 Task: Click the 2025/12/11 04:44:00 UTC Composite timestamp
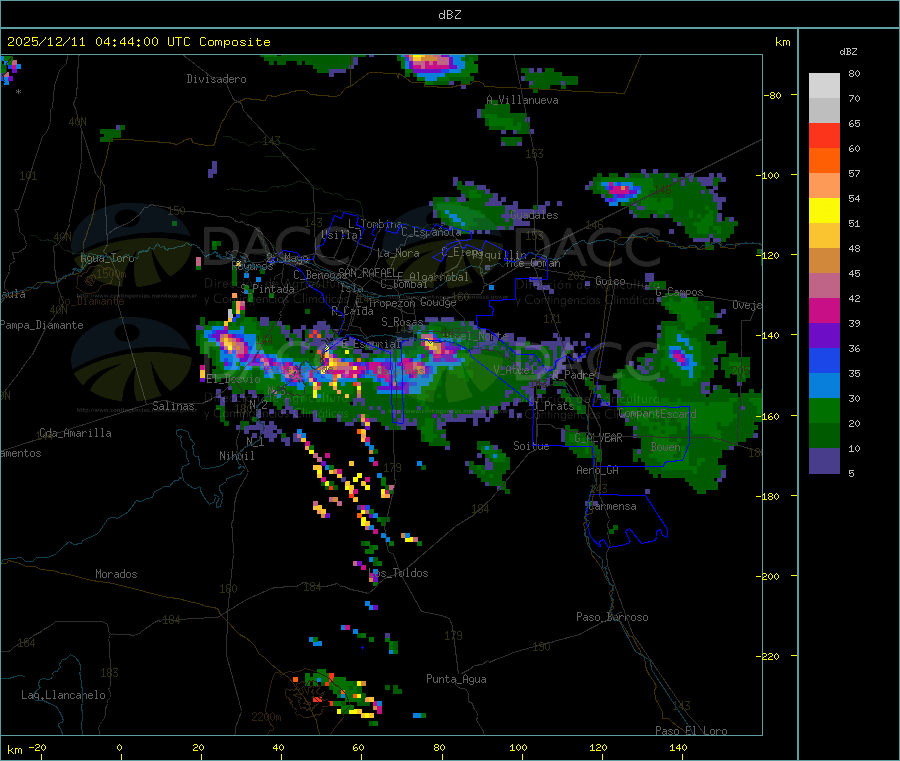click(138, 42)
